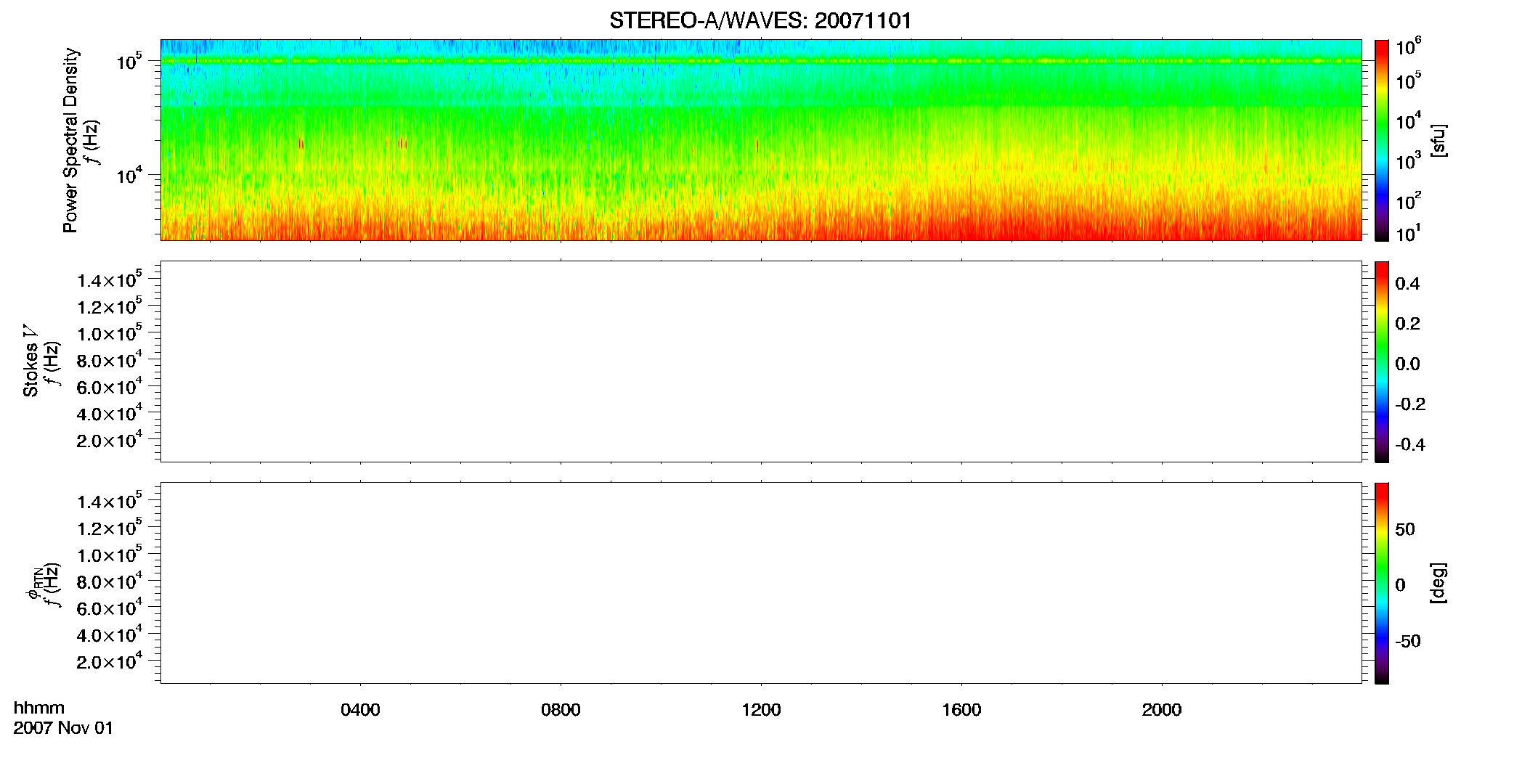This screenshot has height=784, width=1522.
Task: Click the Stokes V color bar
Action: (x=1382, y=362)
